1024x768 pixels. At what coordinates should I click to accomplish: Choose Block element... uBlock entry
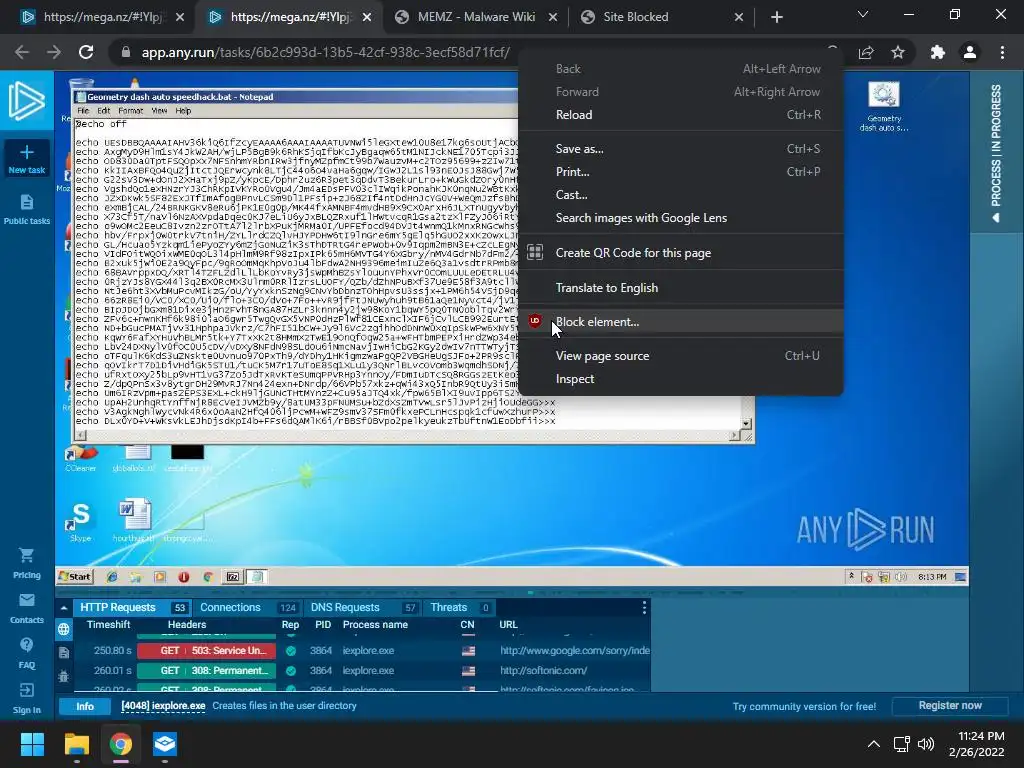click(680, 321)
